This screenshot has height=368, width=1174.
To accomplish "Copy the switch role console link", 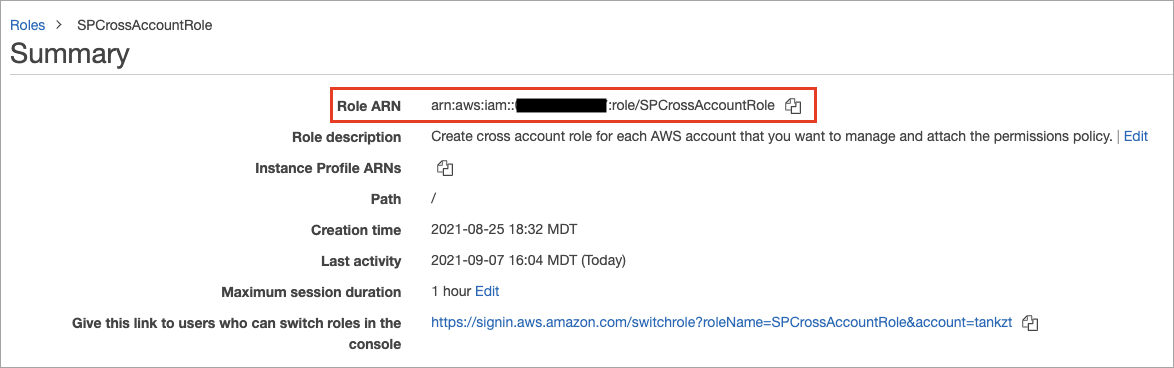I will pos(1031,323).
